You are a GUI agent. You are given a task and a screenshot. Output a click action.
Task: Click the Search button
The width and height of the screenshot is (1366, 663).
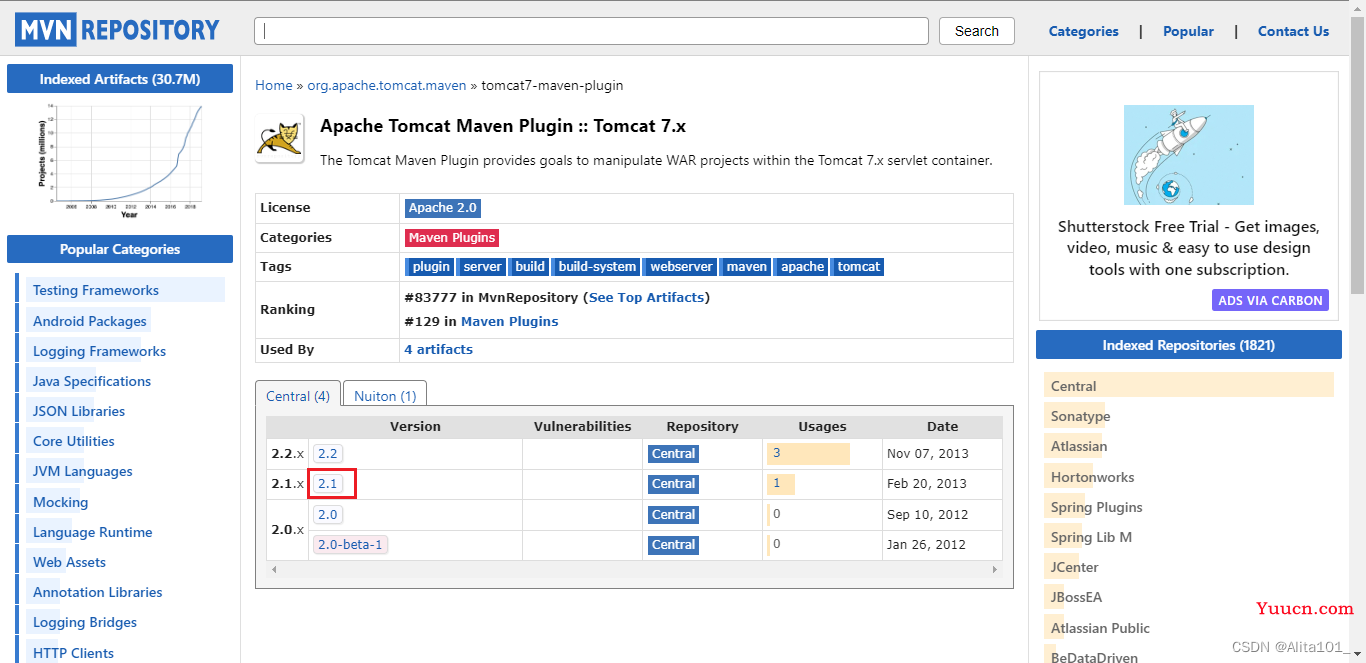click(977, 31)
